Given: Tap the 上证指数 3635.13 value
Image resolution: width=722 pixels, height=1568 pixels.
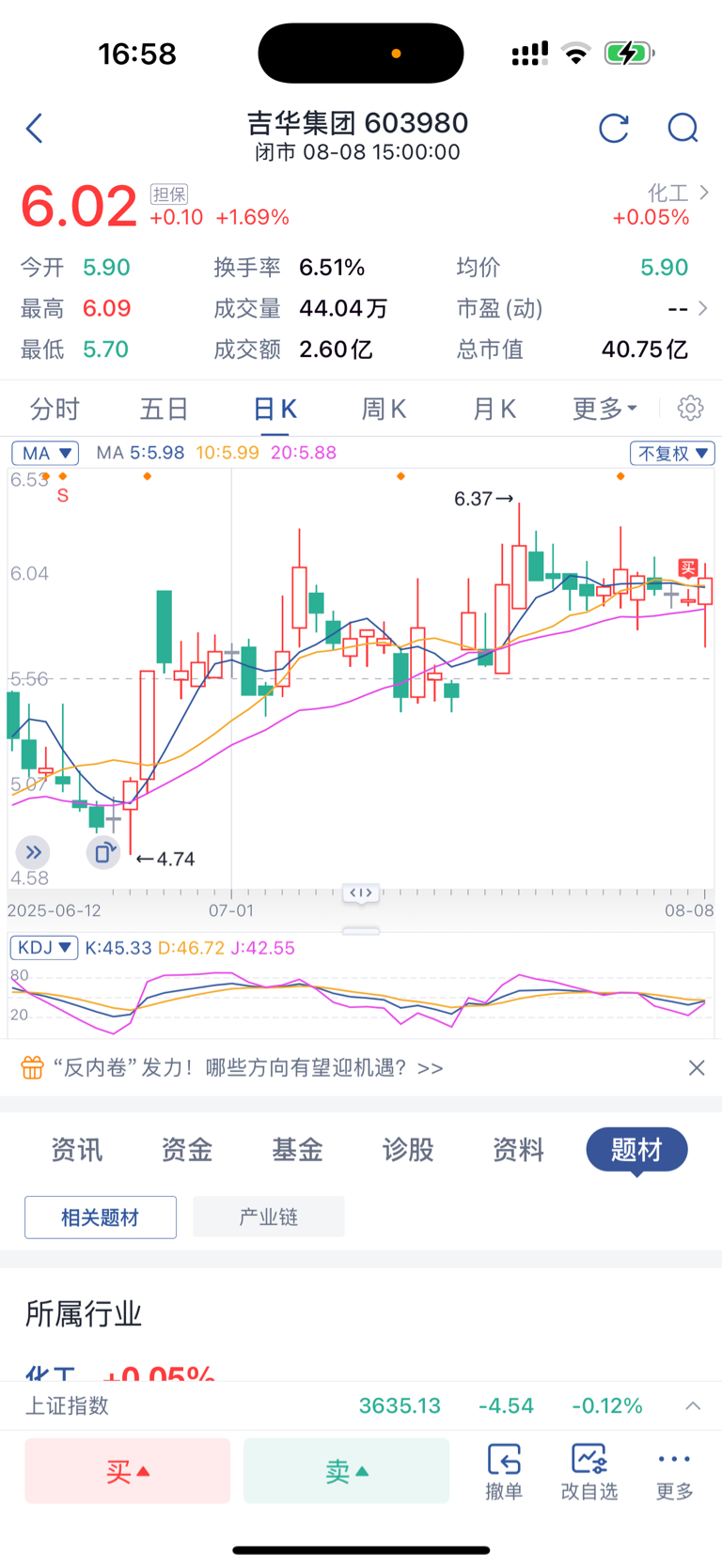Looking at the screenshot, I should coord(400,1405).
